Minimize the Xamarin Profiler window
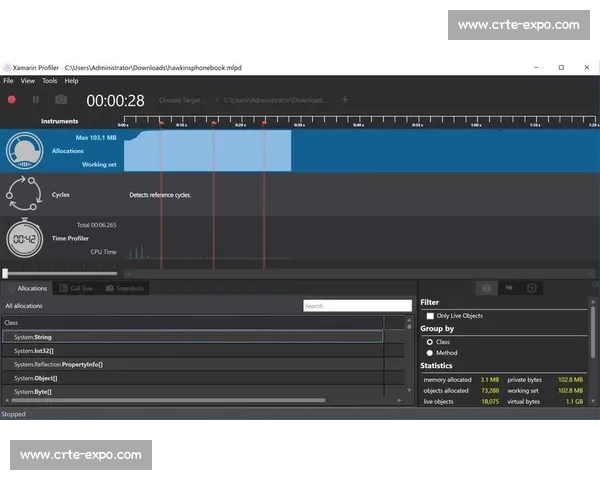The image size is (600, 480). click(x=536, y=67)
